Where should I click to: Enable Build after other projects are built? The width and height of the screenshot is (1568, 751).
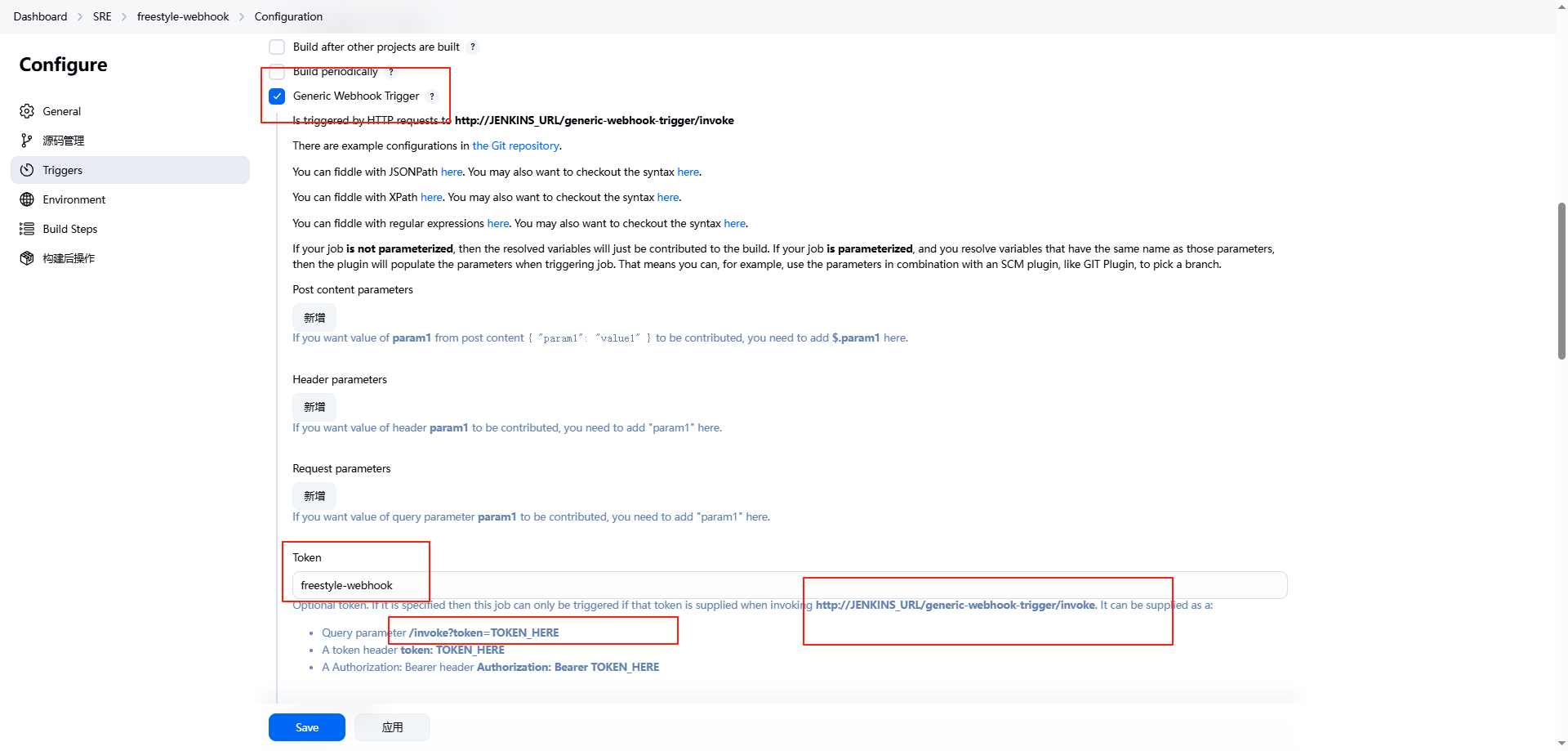(278, 47)
